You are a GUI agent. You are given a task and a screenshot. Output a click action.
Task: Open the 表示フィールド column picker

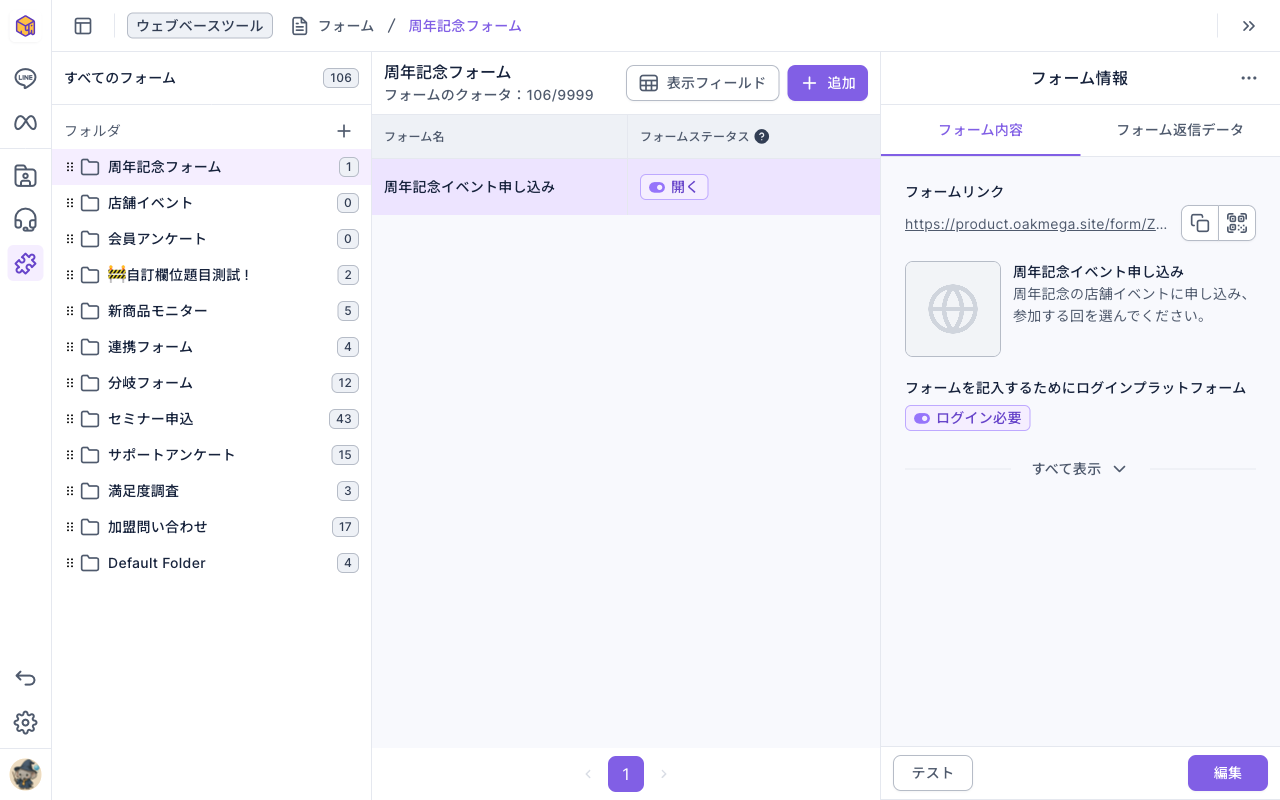coord(702,83)
